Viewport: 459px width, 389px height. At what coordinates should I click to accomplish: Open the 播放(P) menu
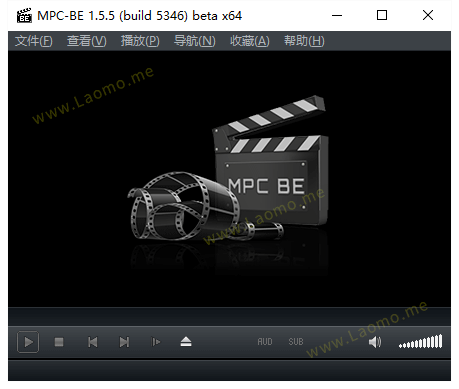[140, 41]
